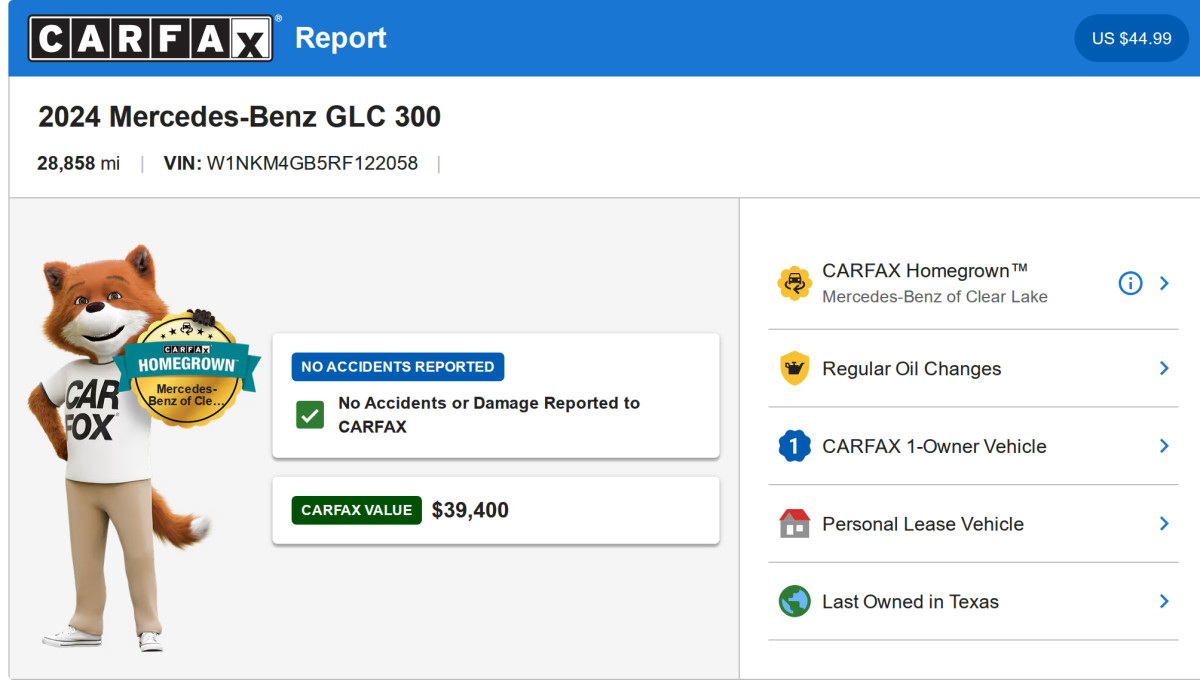Screen dimensions: 1200x680
Task: Click Mercedes-Benz of Clear Lake dealer text
Action: (x=935, y=297)
